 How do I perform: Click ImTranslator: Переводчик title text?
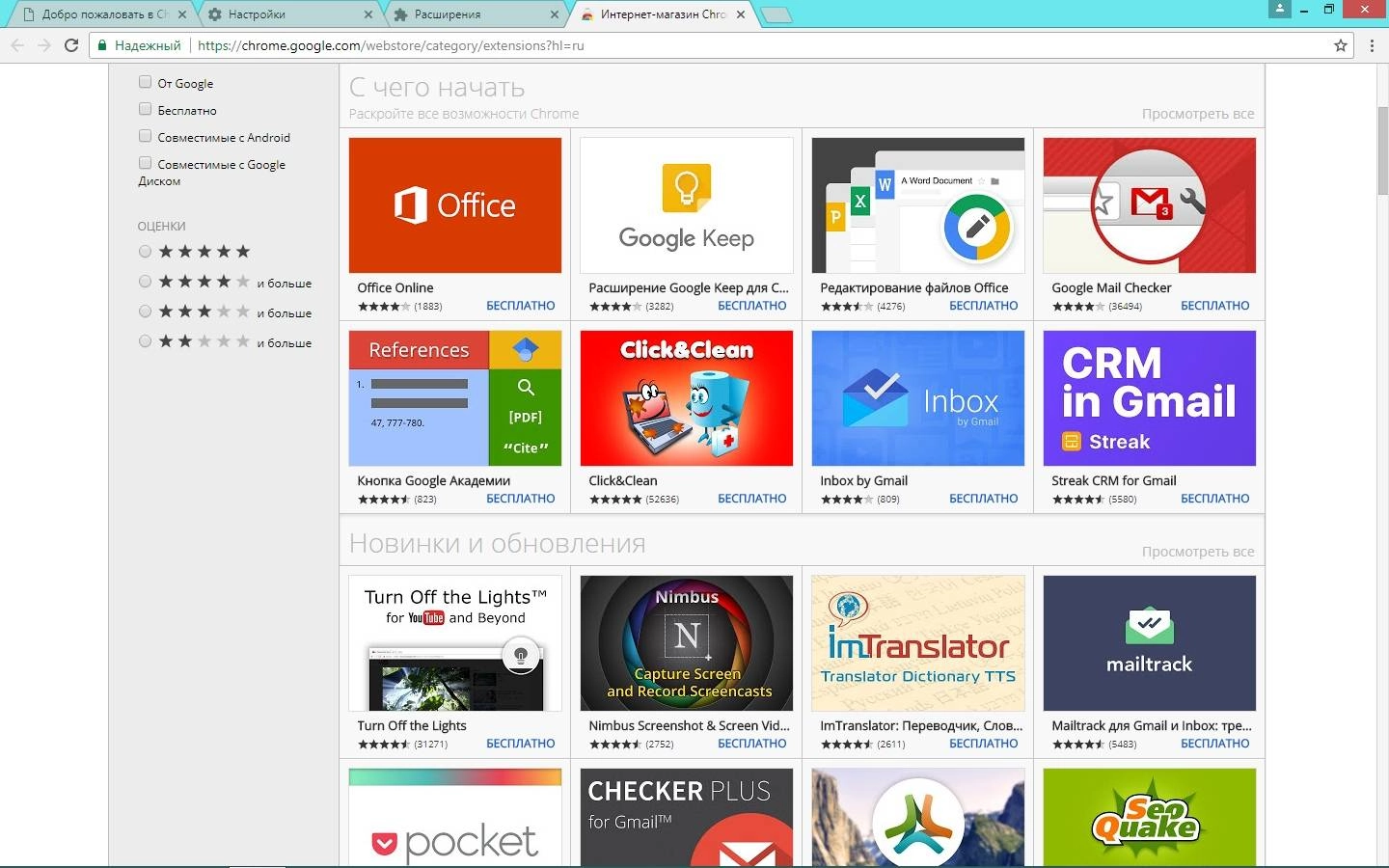coord(921,725)
